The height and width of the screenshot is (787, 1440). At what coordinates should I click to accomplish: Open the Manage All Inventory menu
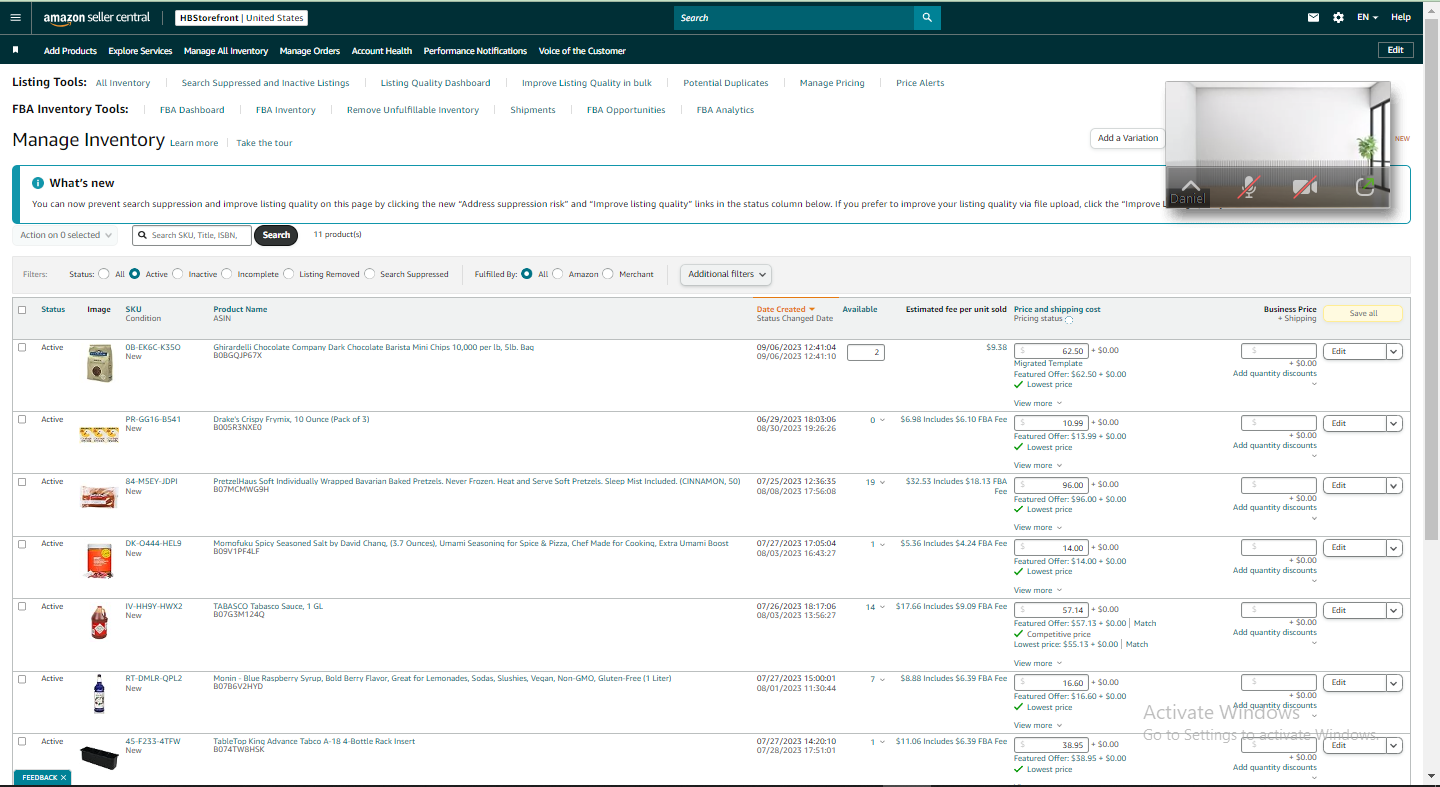(226, 51)
